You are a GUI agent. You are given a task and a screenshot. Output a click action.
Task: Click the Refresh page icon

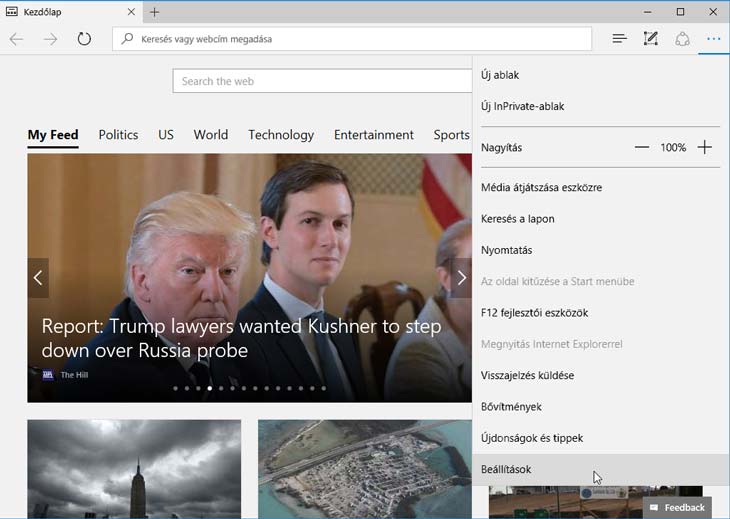[x=84, y=39]
